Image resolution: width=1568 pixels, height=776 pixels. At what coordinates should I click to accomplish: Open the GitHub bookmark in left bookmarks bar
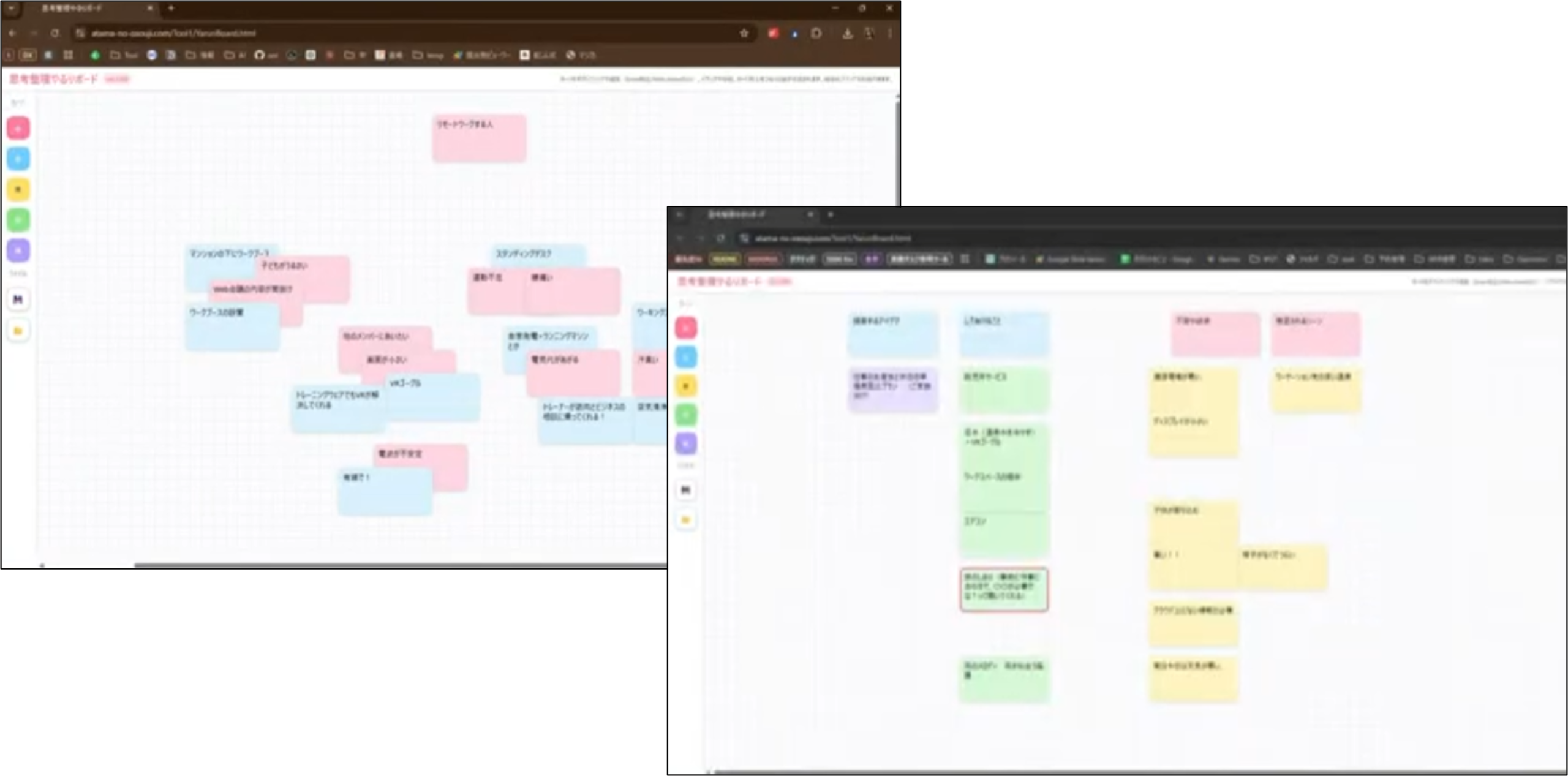coord(265,55)
